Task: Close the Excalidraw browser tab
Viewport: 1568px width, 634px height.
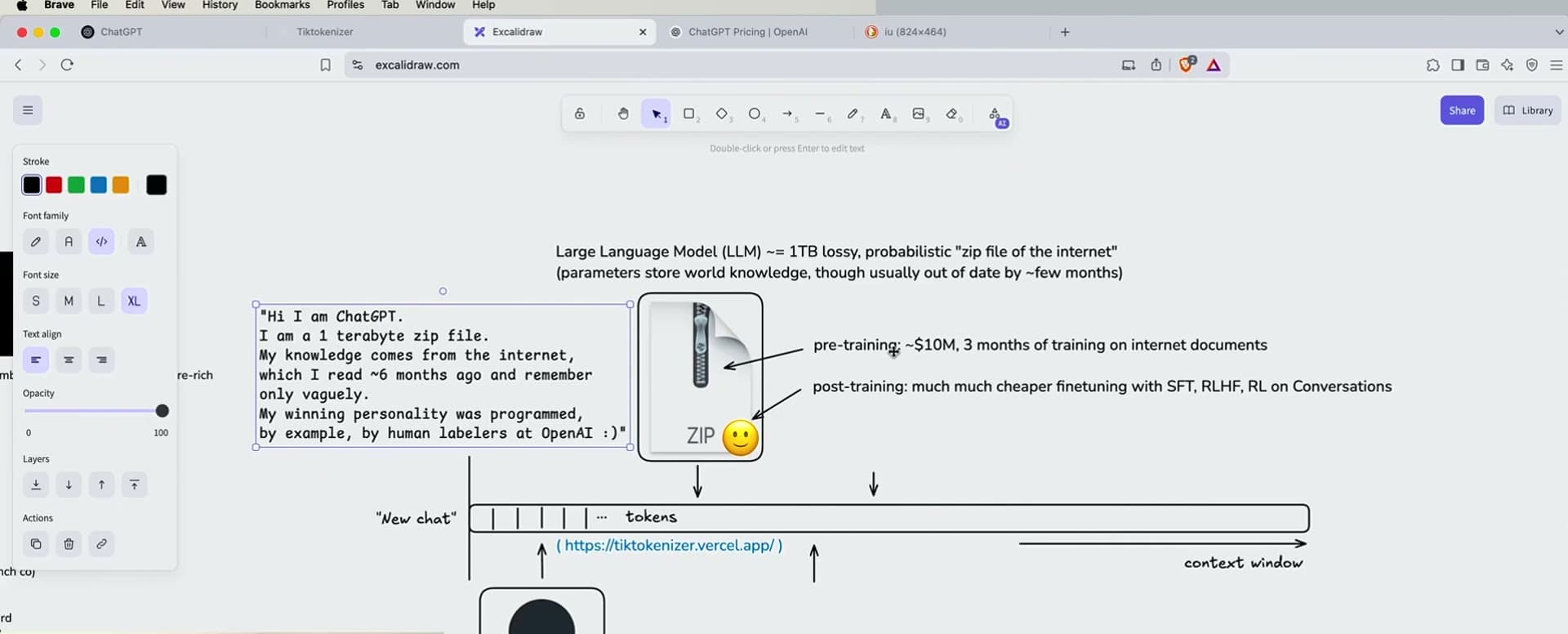Action: point(643,32)
